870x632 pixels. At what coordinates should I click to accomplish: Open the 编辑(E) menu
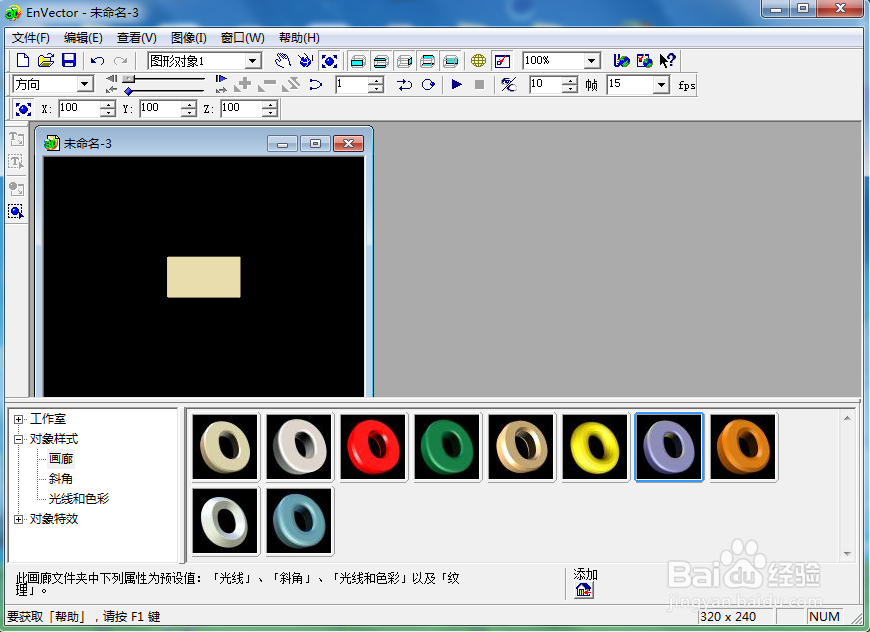(83, 38)
